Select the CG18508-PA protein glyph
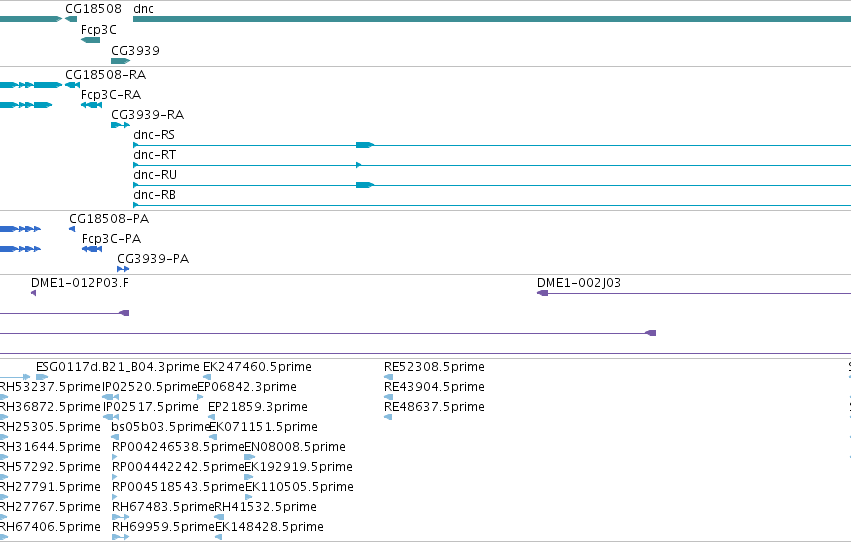Image resolution: width=851 pixels, height=542 pixels. coord(72,229)
